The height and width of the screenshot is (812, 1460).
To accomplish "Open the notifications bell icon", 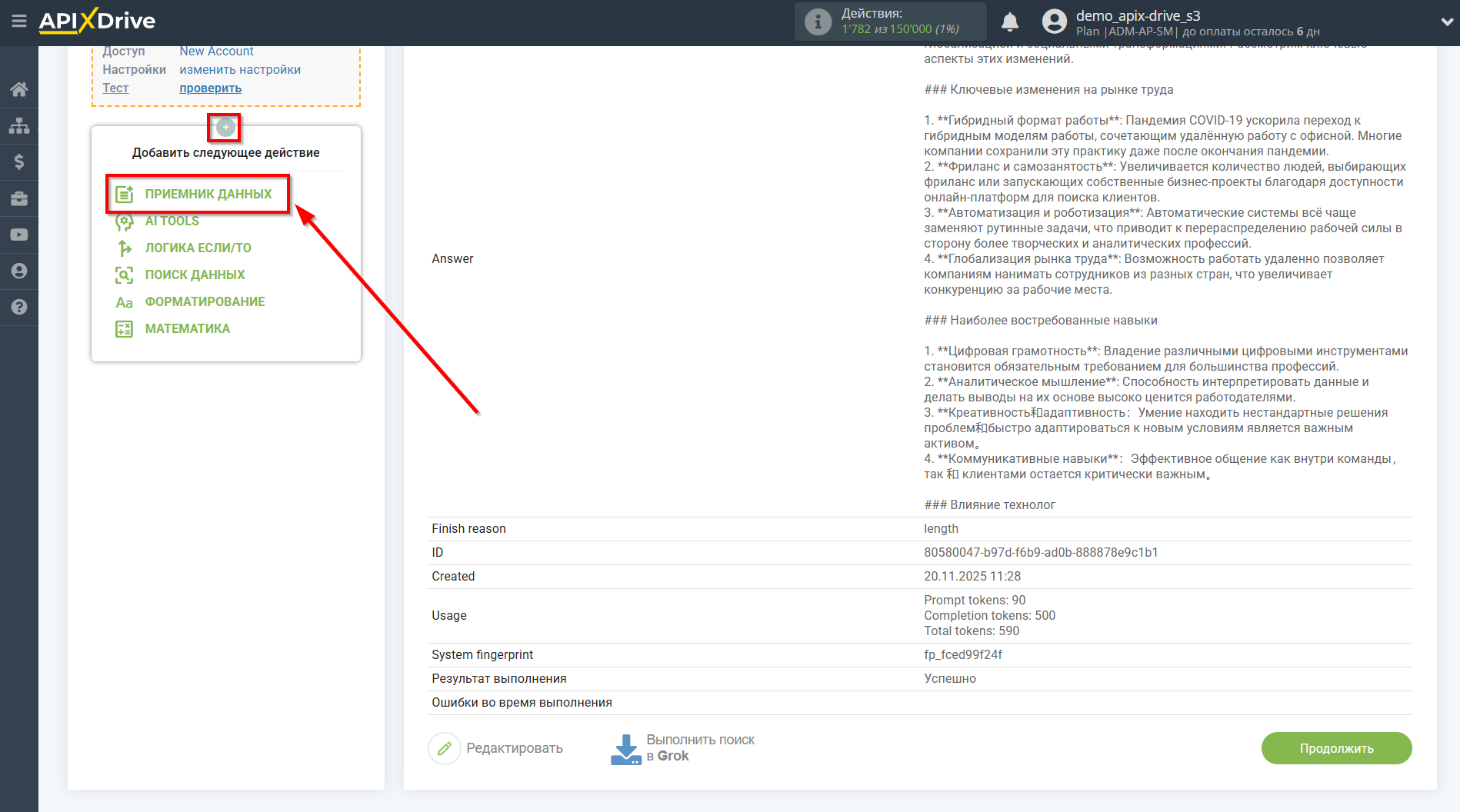I will coord(1009,22).
